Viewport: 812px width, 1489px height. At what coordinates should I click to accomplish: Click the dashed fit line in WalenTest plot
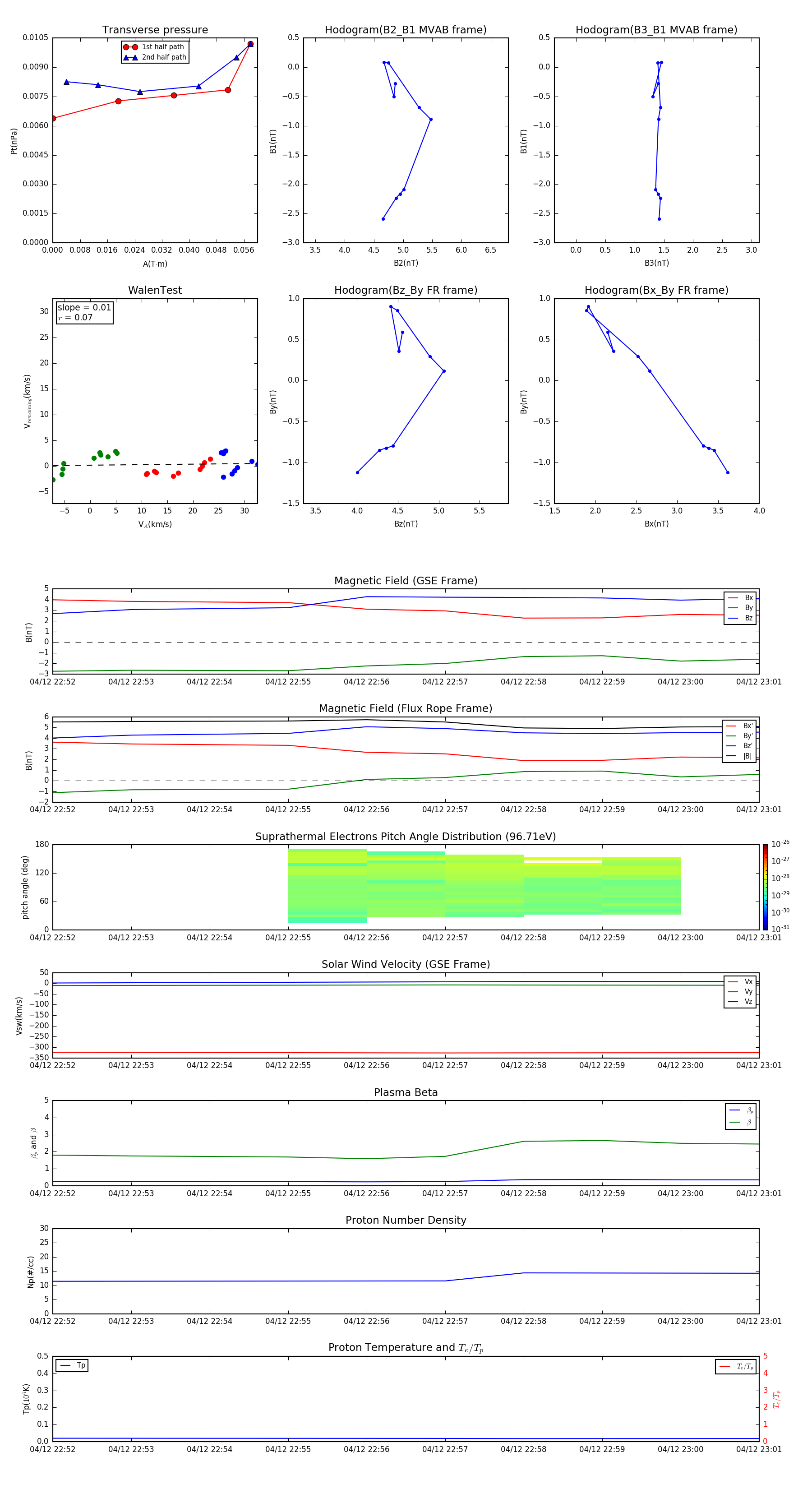[155, 464]
